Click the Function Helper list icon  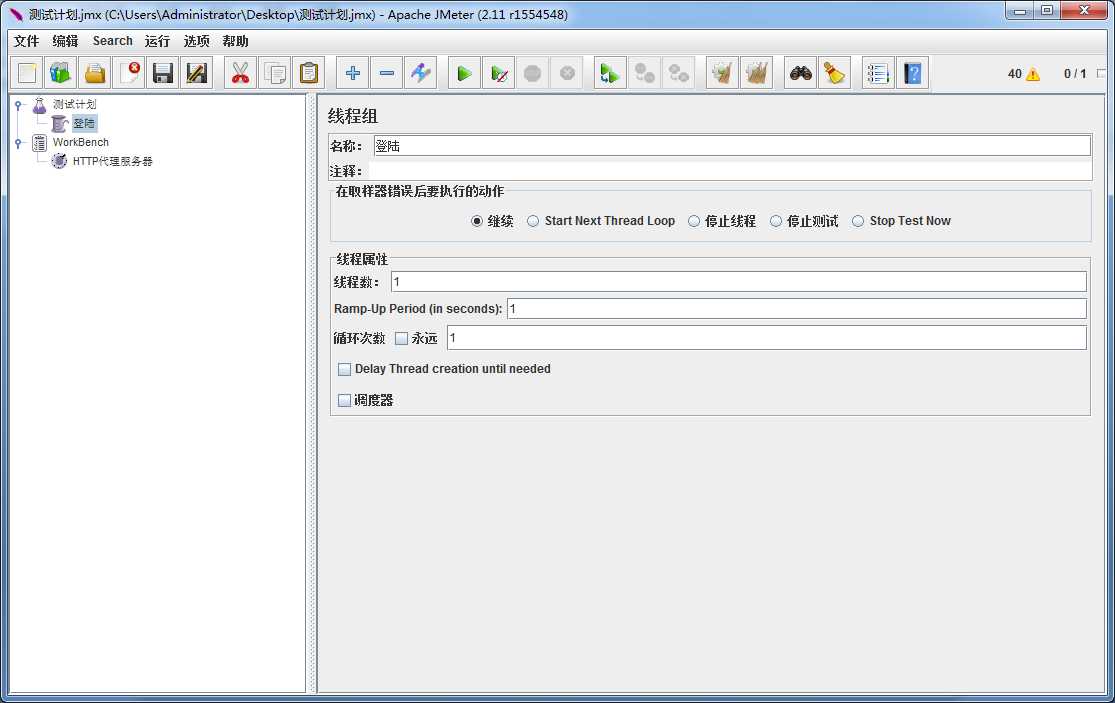[x=878, y=73]
